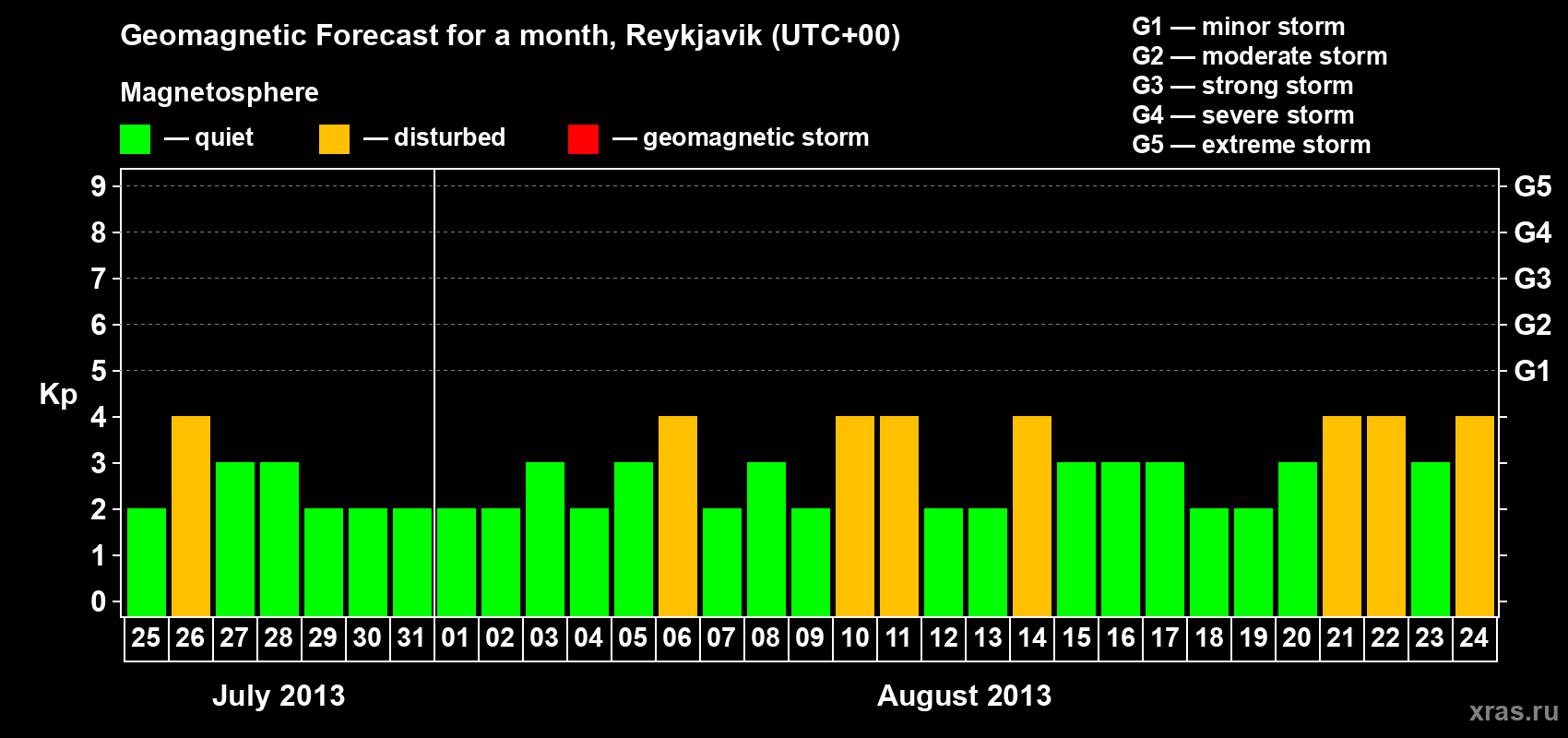
Task: Click the orange bar for August 10
Action: tap(855, 516)
